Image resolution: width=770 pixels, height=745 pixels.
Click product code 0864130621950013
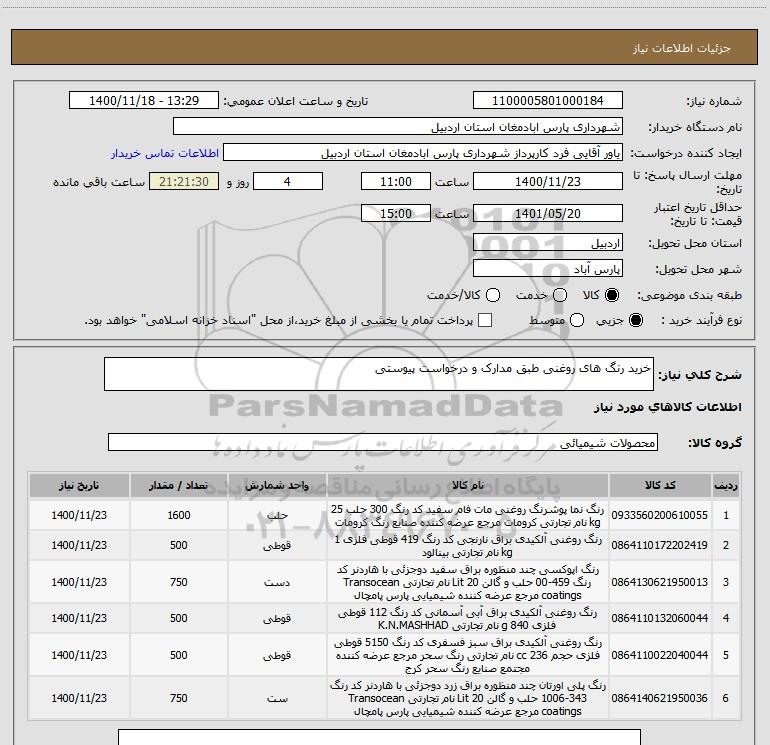[x=660, y=582]
